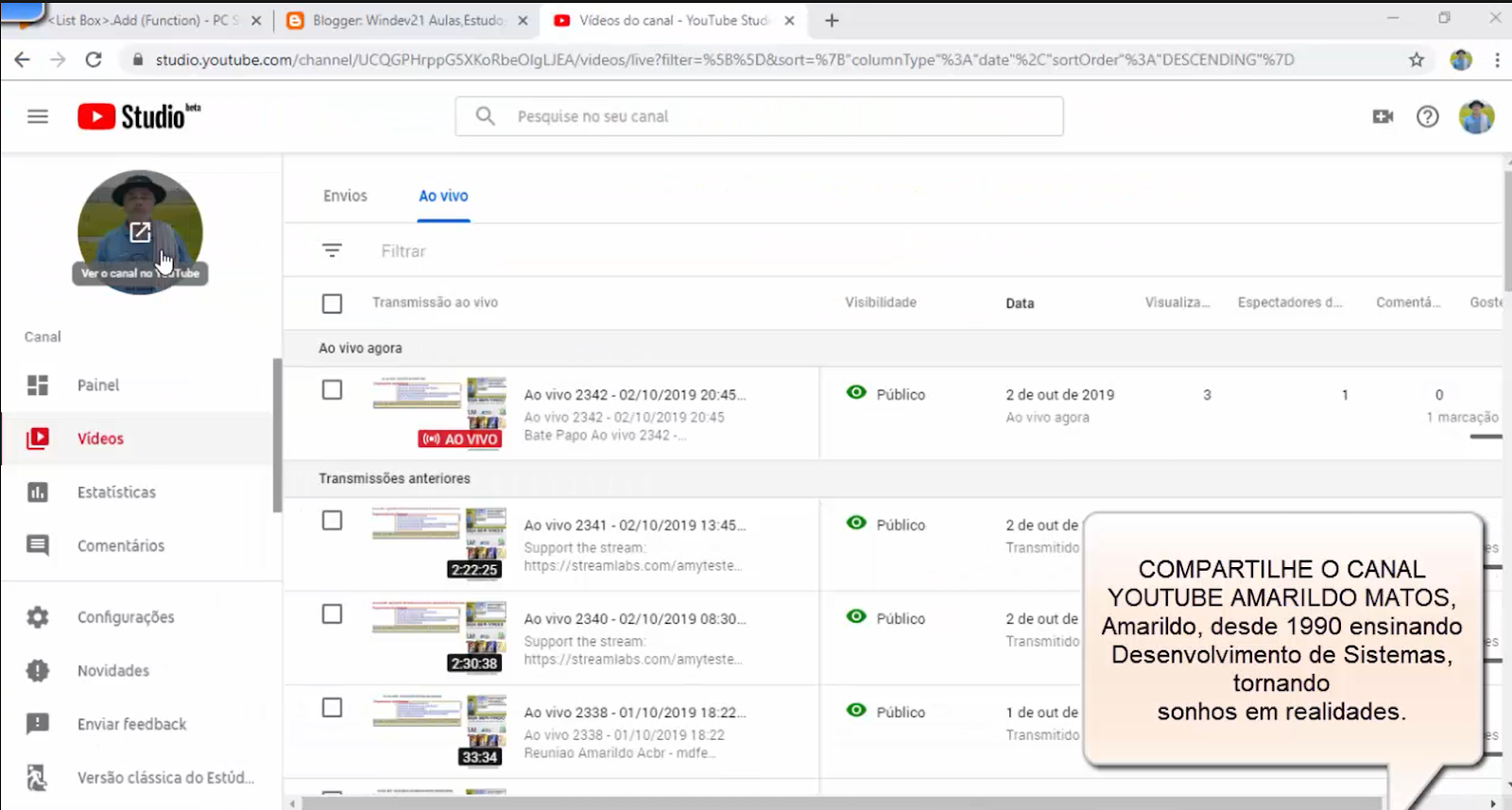Focus the Pesquise no seu canal search field

pos(759,116)
